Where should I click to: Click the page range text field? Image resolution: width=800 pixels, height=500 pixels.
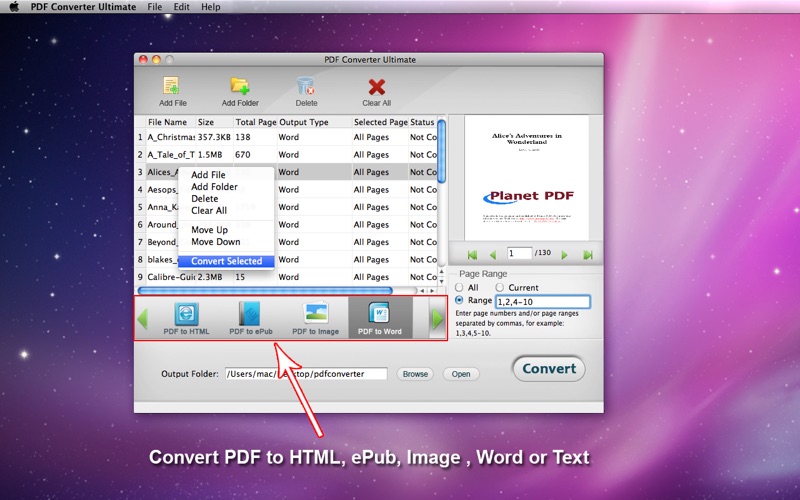pyautogui.click(x=543, y=302)
